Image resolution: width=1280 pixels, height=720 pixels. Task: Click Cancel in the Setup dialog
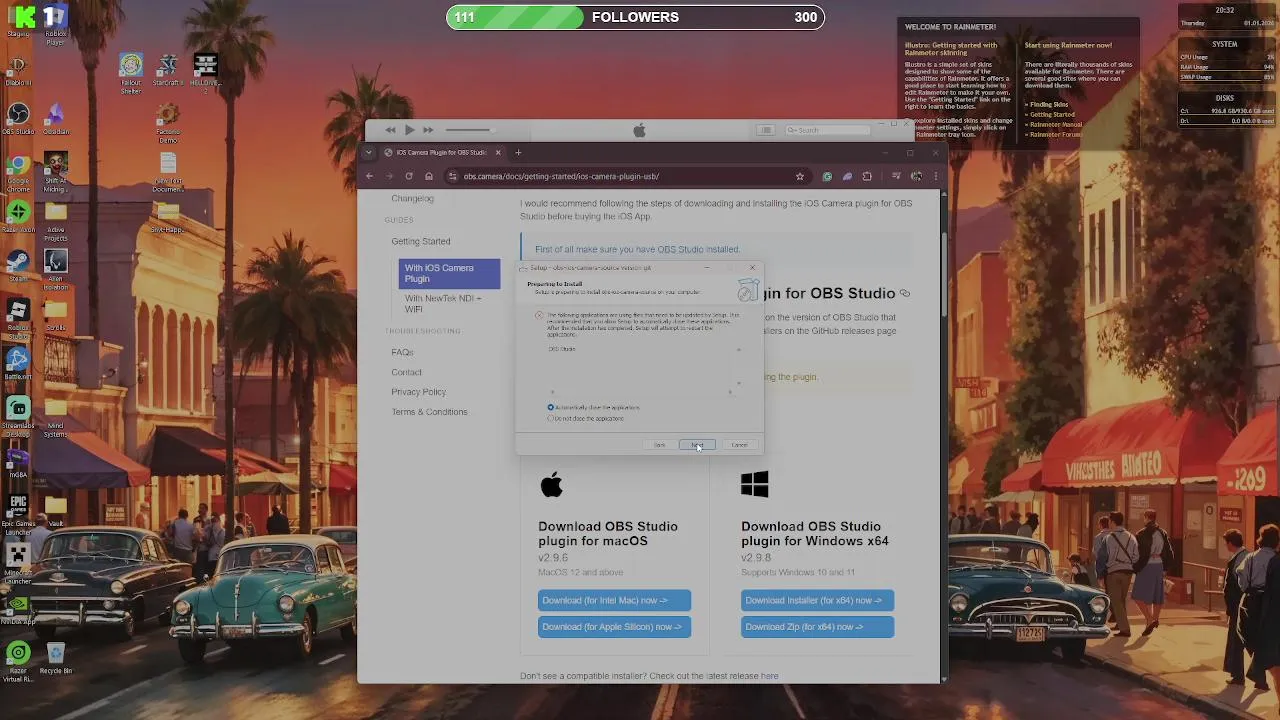[739, 445]
